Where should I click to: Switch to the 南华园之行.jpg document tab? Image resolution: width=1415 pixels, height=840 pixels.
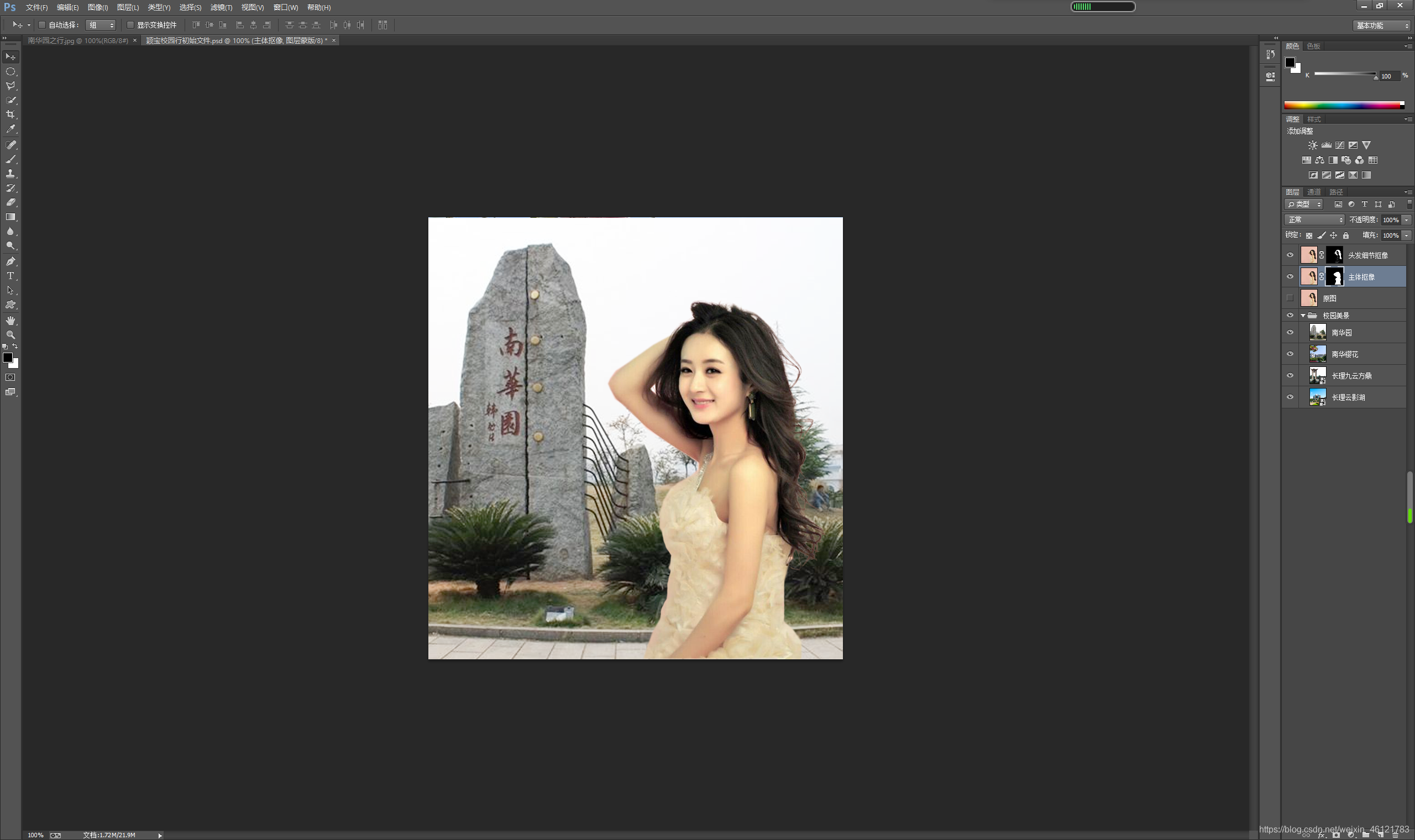(x=77, y=41)
